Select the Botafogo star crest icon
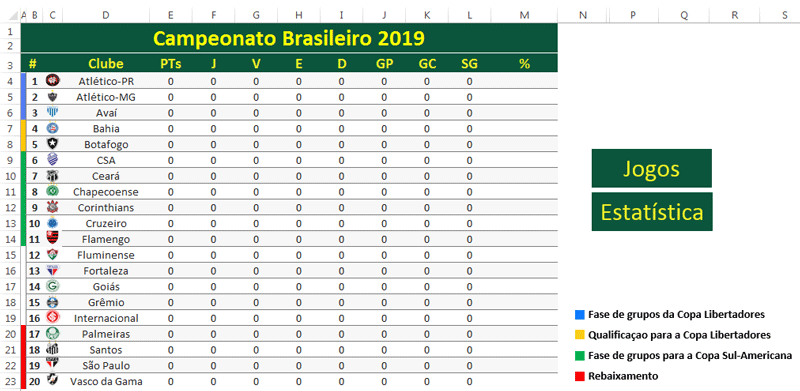 [x=52, y=144]
